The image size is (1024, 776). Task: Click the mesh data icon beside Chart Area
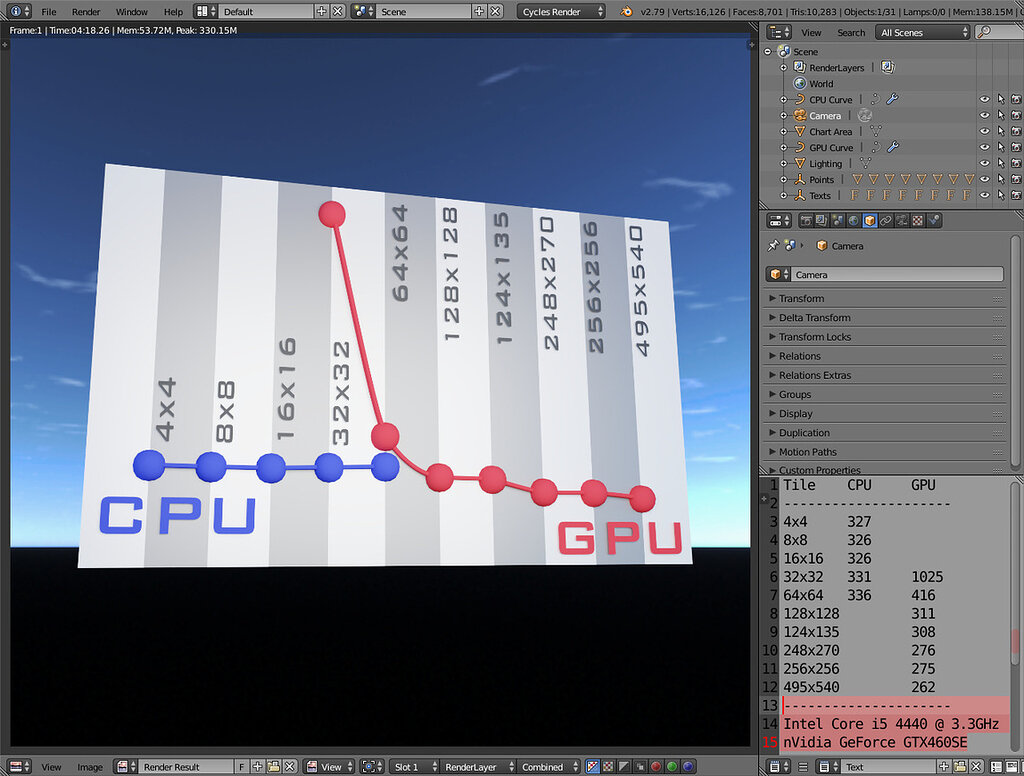coord(876,131)
